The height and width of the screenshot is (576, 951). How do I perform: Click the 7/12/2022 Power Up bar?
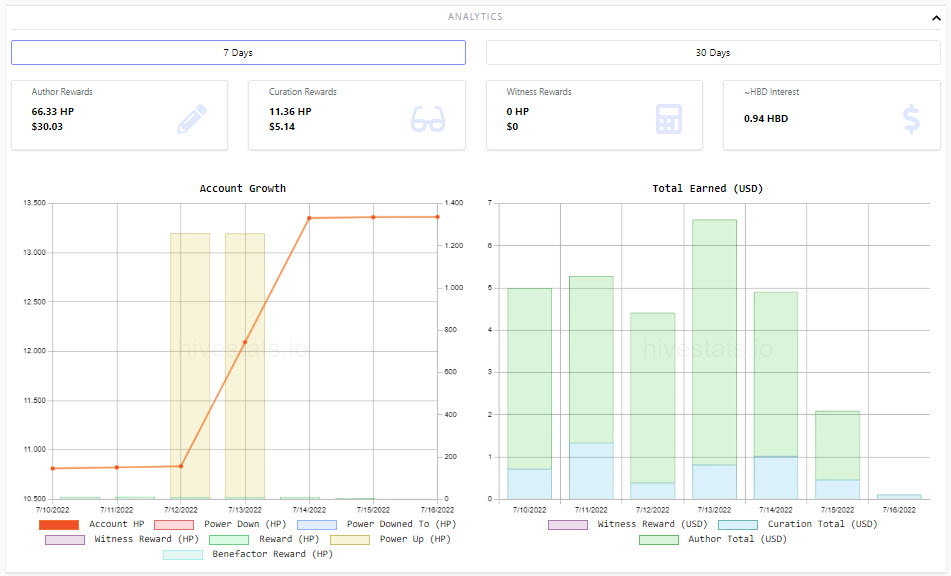190,366
